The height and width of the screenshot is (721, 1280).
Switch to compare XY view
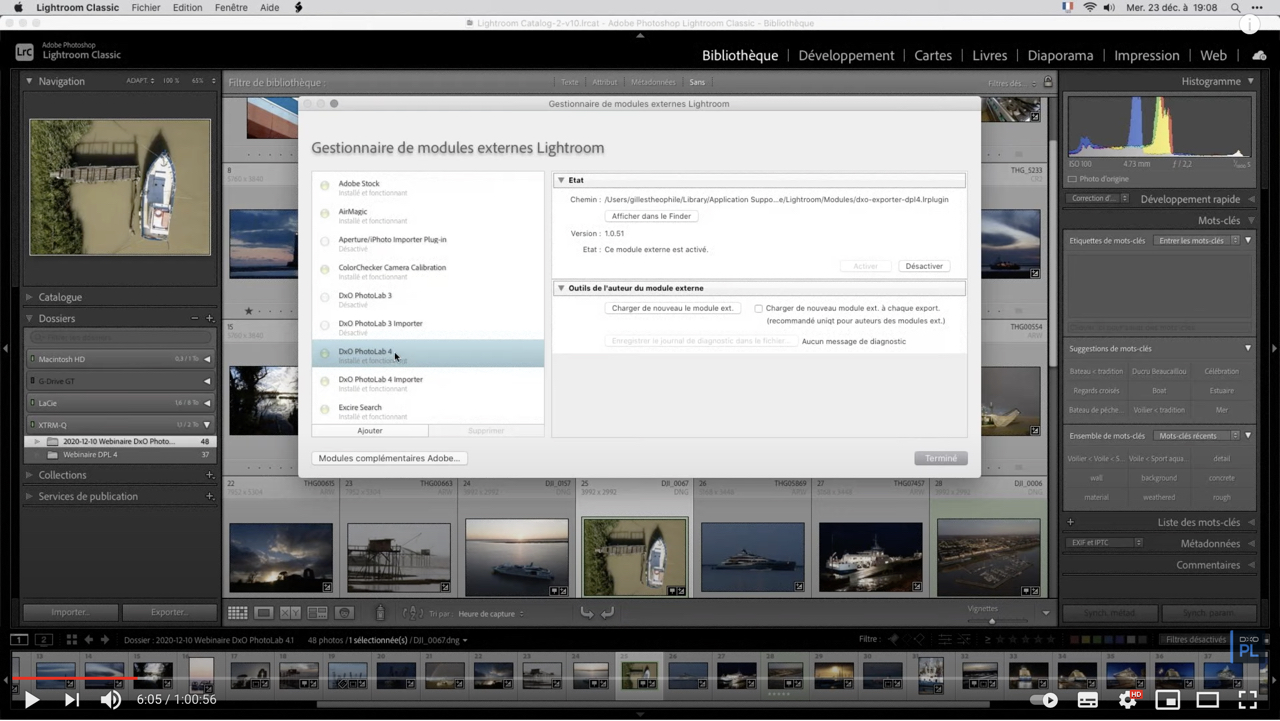tap(290, 613)
